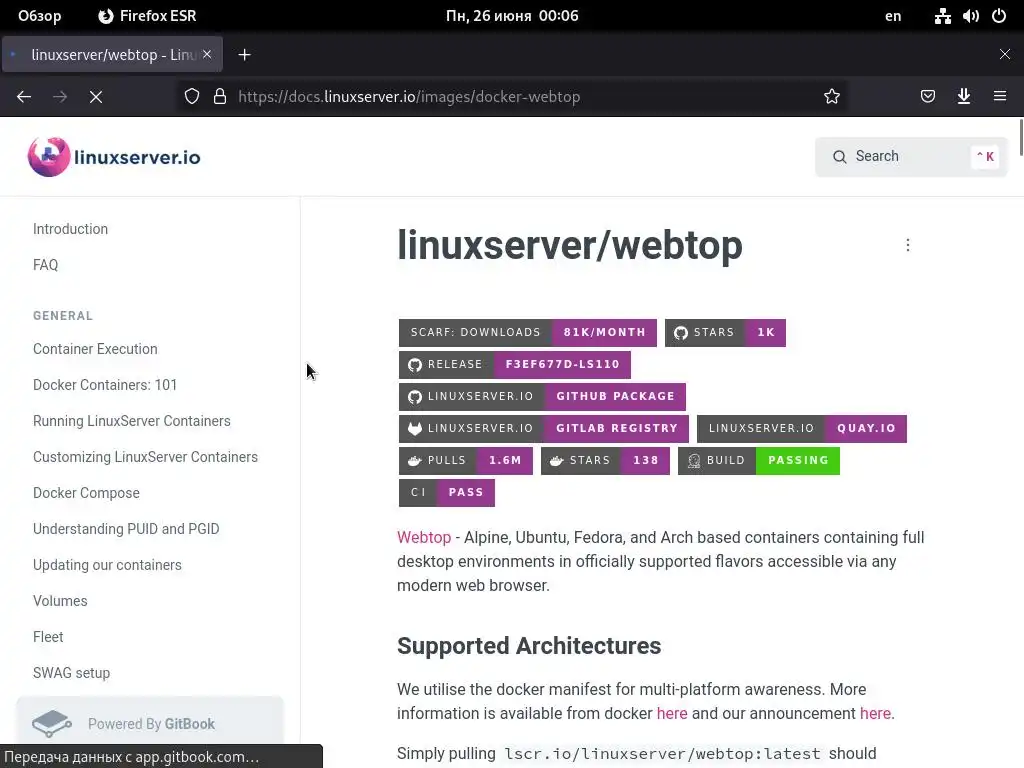The image size is (1024, 768).
Task: Click the CI Pass badge
Action: pos(447,492)
